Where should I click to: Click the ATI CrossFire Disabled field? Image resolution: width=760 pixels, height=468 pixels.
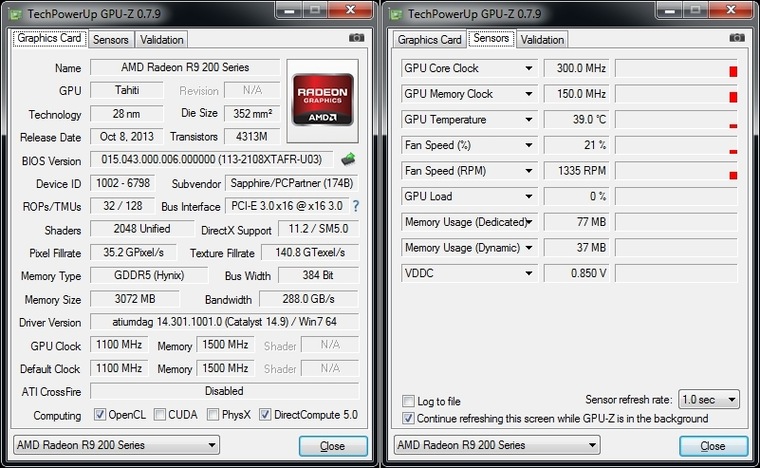pyautogui.click(x=224, y=391)
